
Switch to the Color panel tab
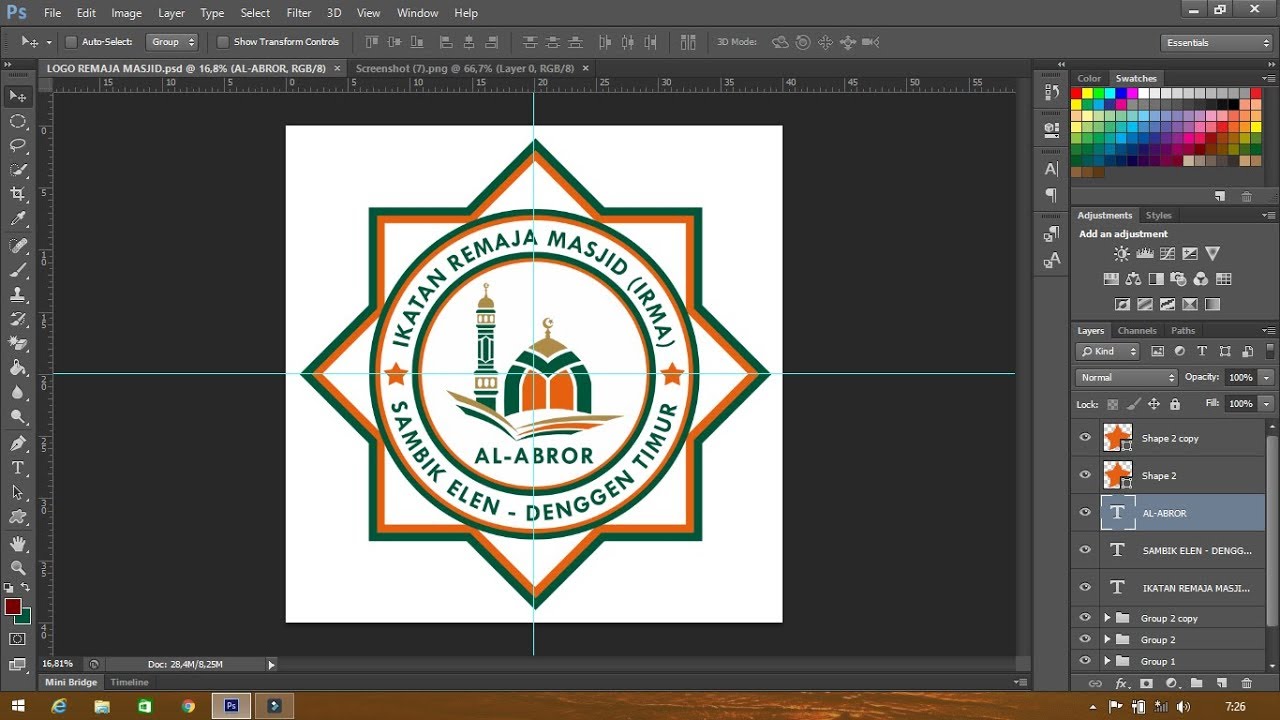tap(1089, 78)
